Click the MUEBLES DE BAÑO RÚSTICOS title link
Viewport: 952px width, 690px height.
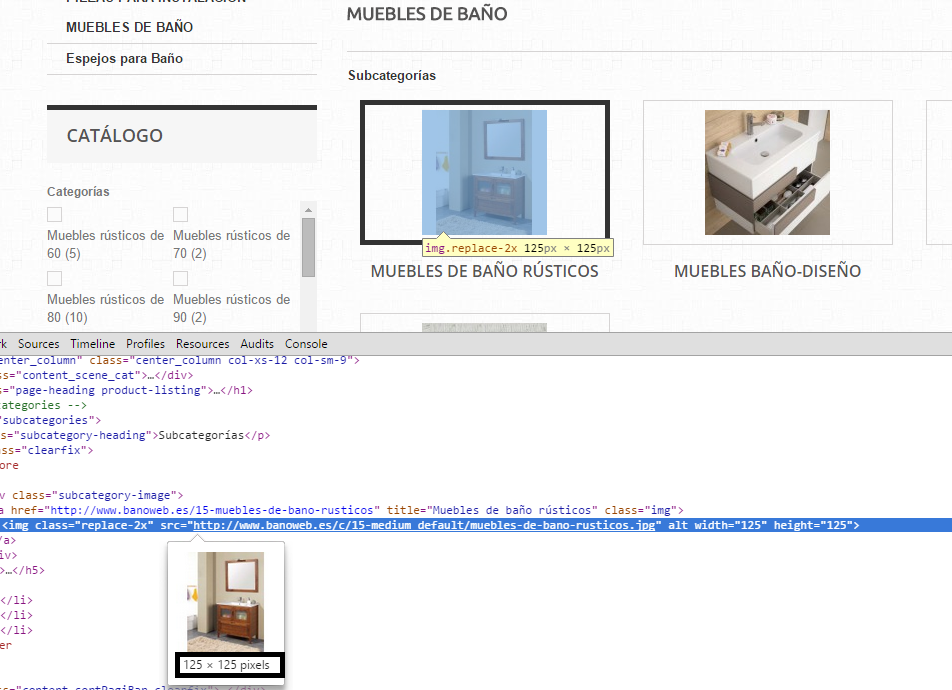484,272
